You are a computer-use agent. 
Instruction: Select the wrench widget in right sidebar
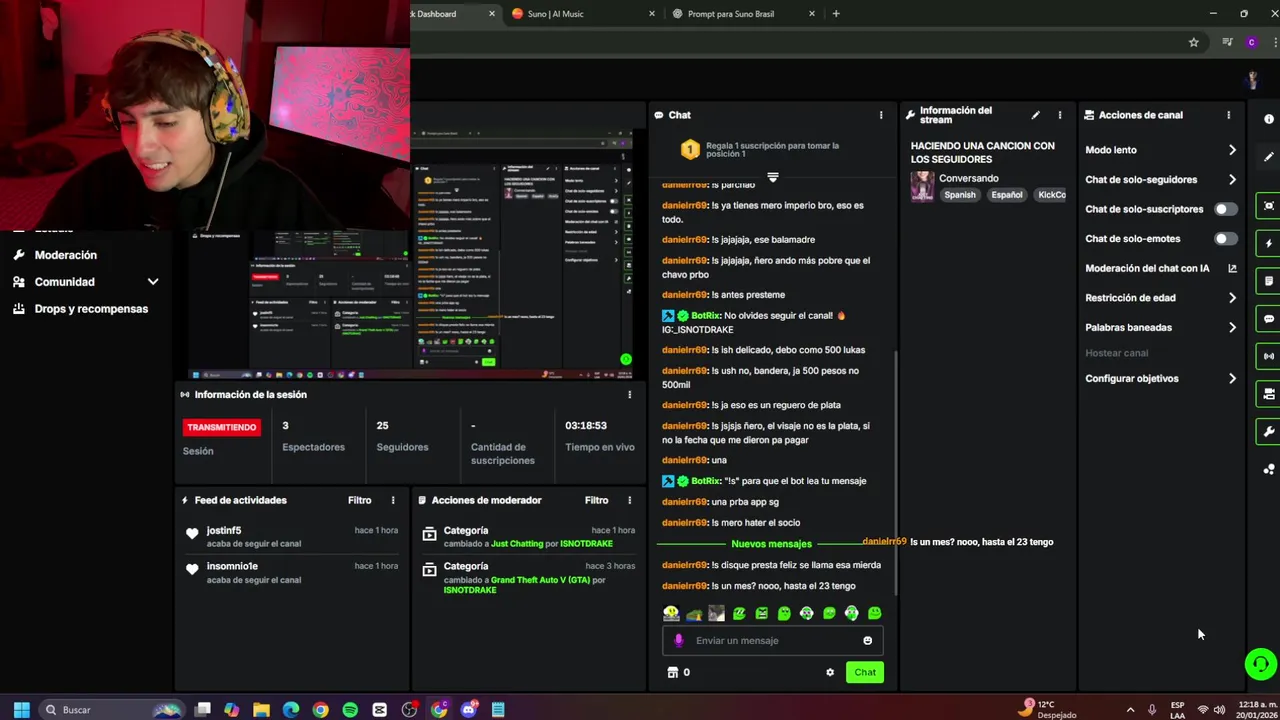(x=1268, y=432)
